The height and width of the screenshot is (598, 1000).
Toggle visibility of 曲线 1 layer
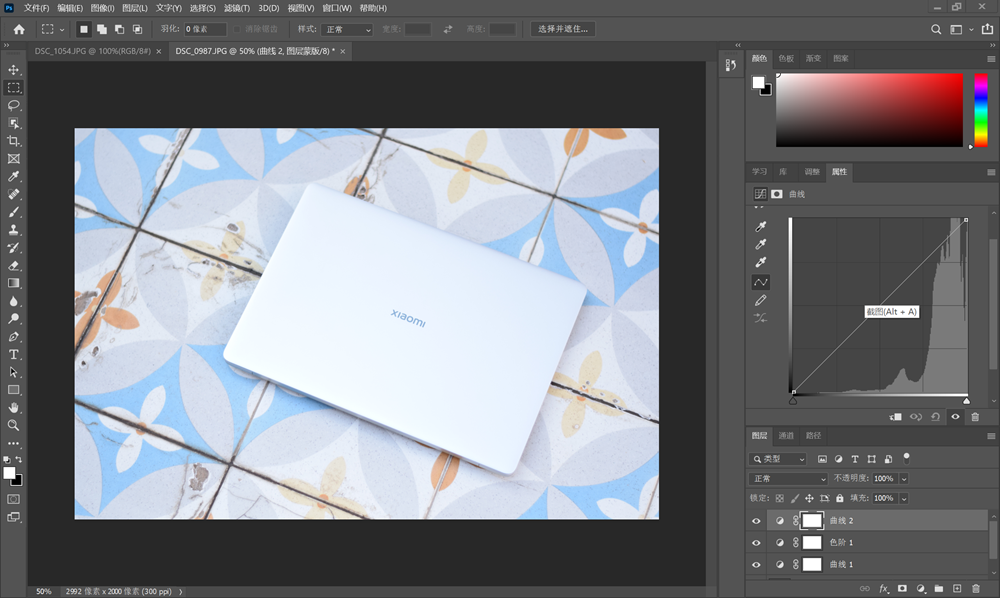[756, 564]
